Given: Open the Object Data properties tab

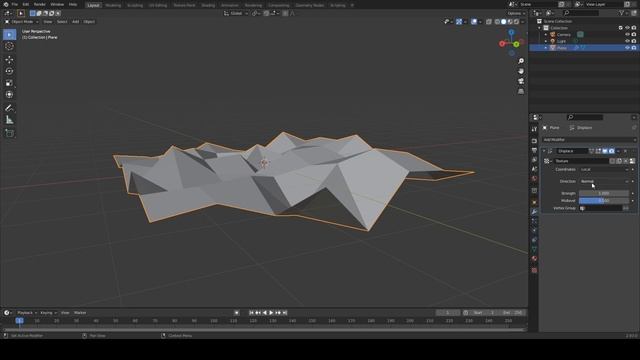Looking at the screenshot, I should [534, 249].
